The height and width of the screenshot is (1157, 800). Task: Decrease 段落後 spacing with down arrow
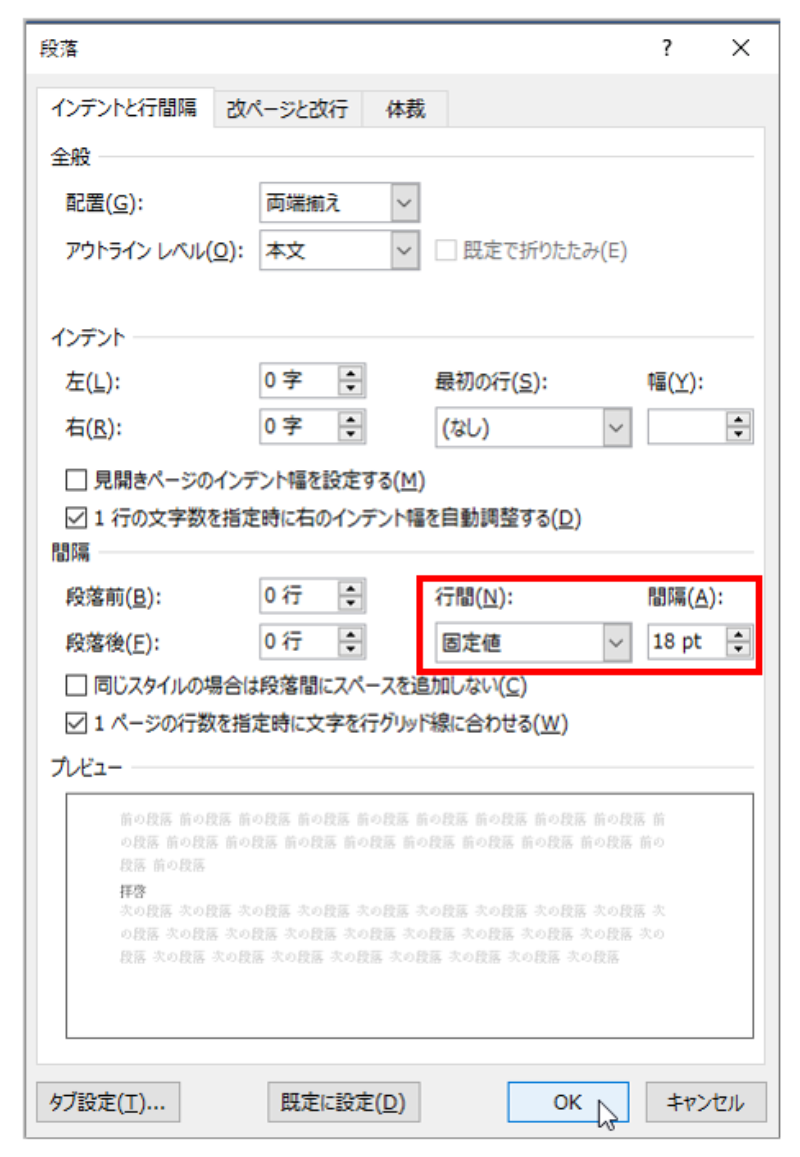[x=350, y=649]
